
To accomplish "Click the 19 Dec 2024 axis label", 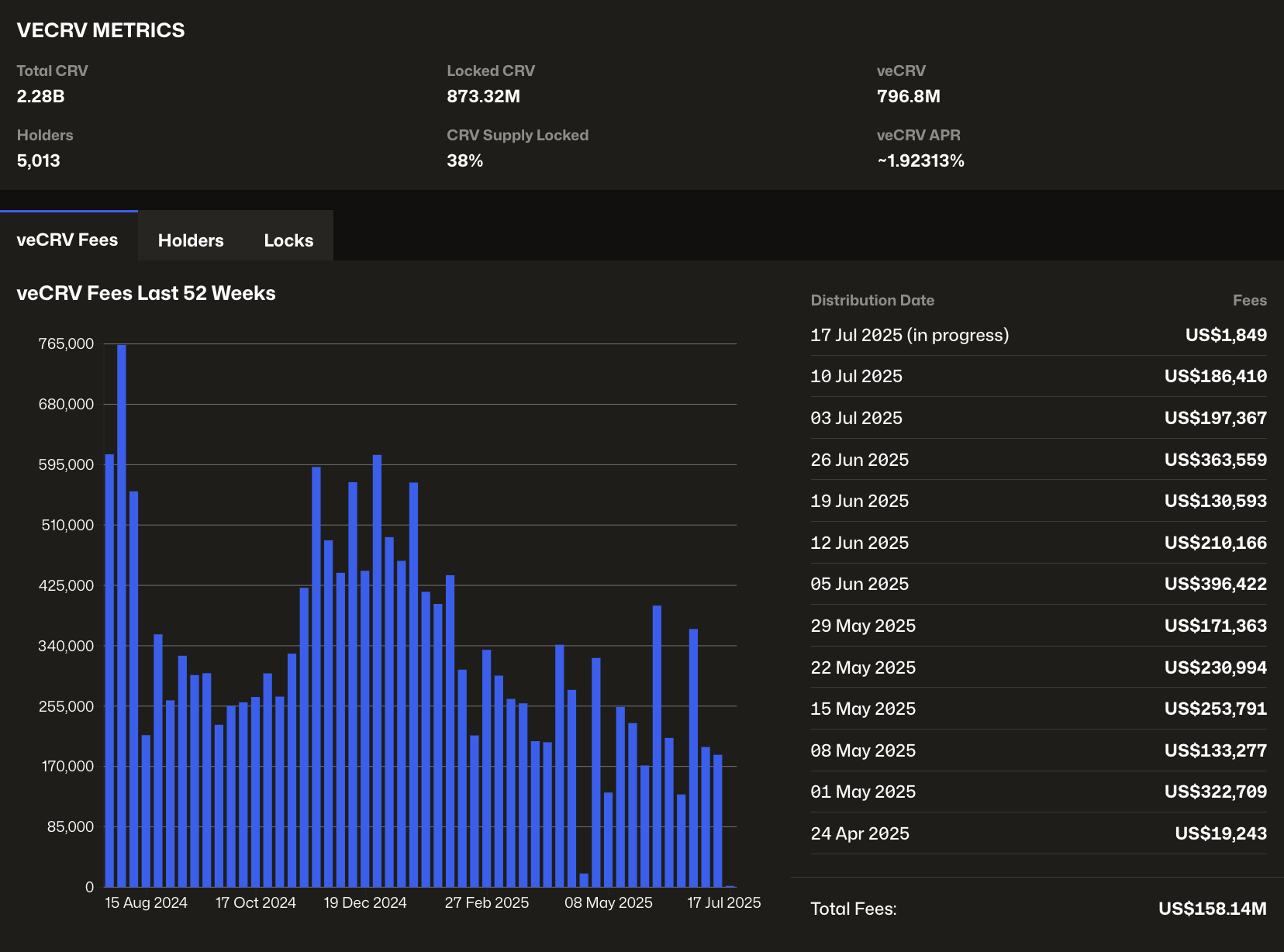I will pyautogui.click(x=364, y=903).
